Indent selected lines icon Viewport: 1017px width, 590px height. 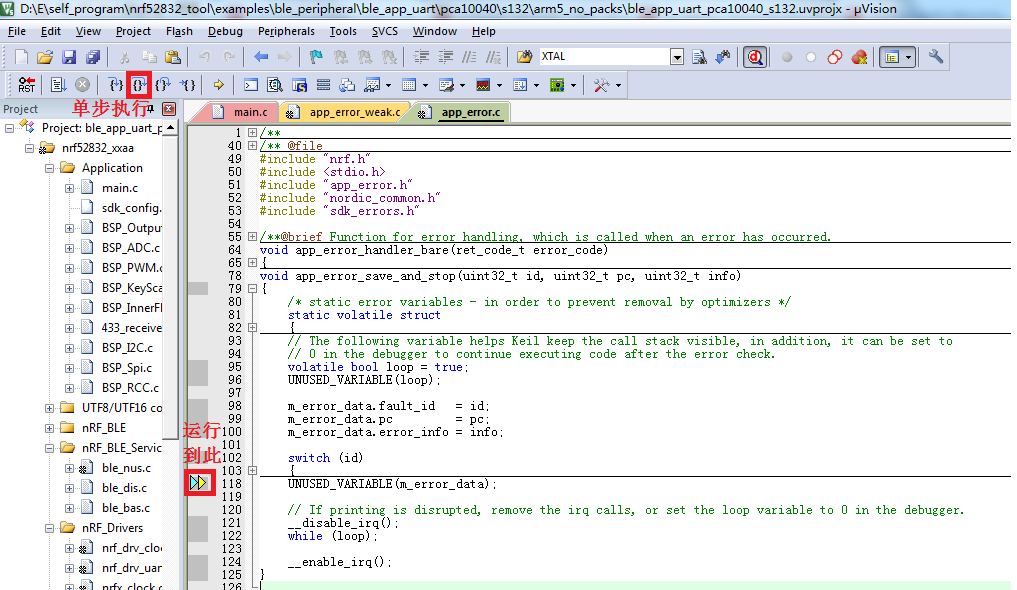pyautogui.click(x=421, y=57)
